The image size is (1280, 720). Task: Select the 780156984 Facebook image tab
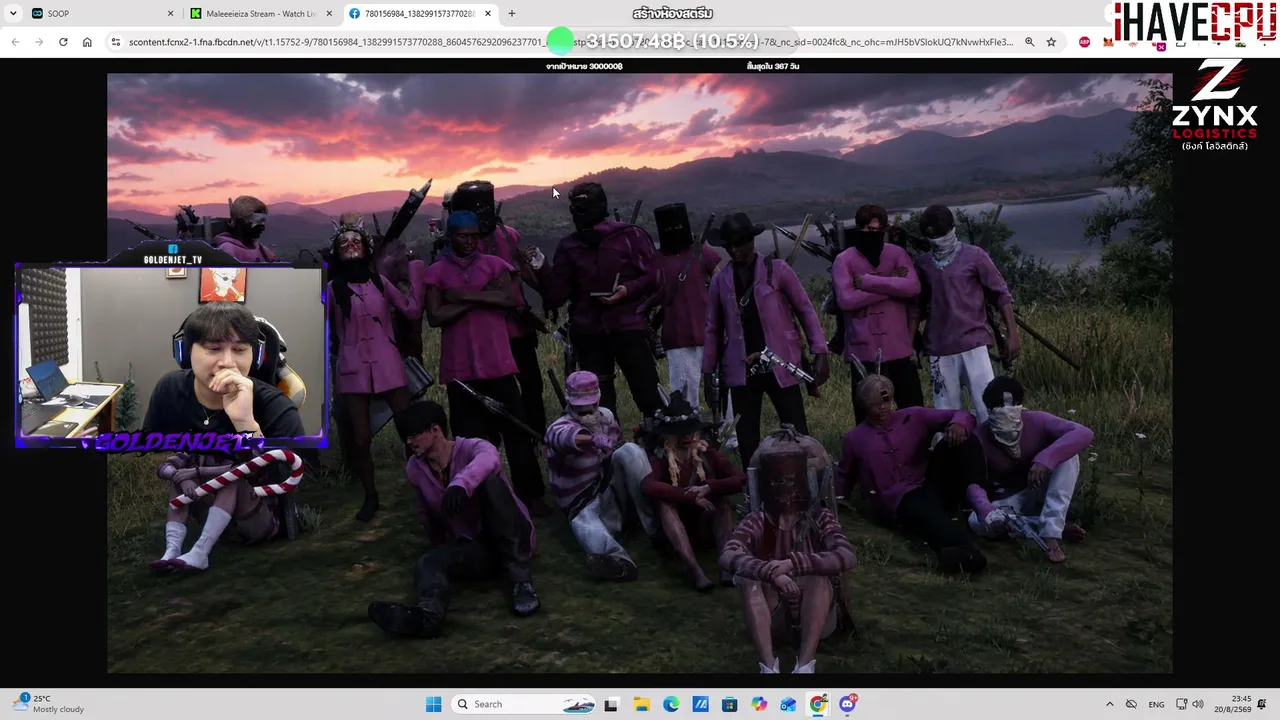(x=421, y=14)
